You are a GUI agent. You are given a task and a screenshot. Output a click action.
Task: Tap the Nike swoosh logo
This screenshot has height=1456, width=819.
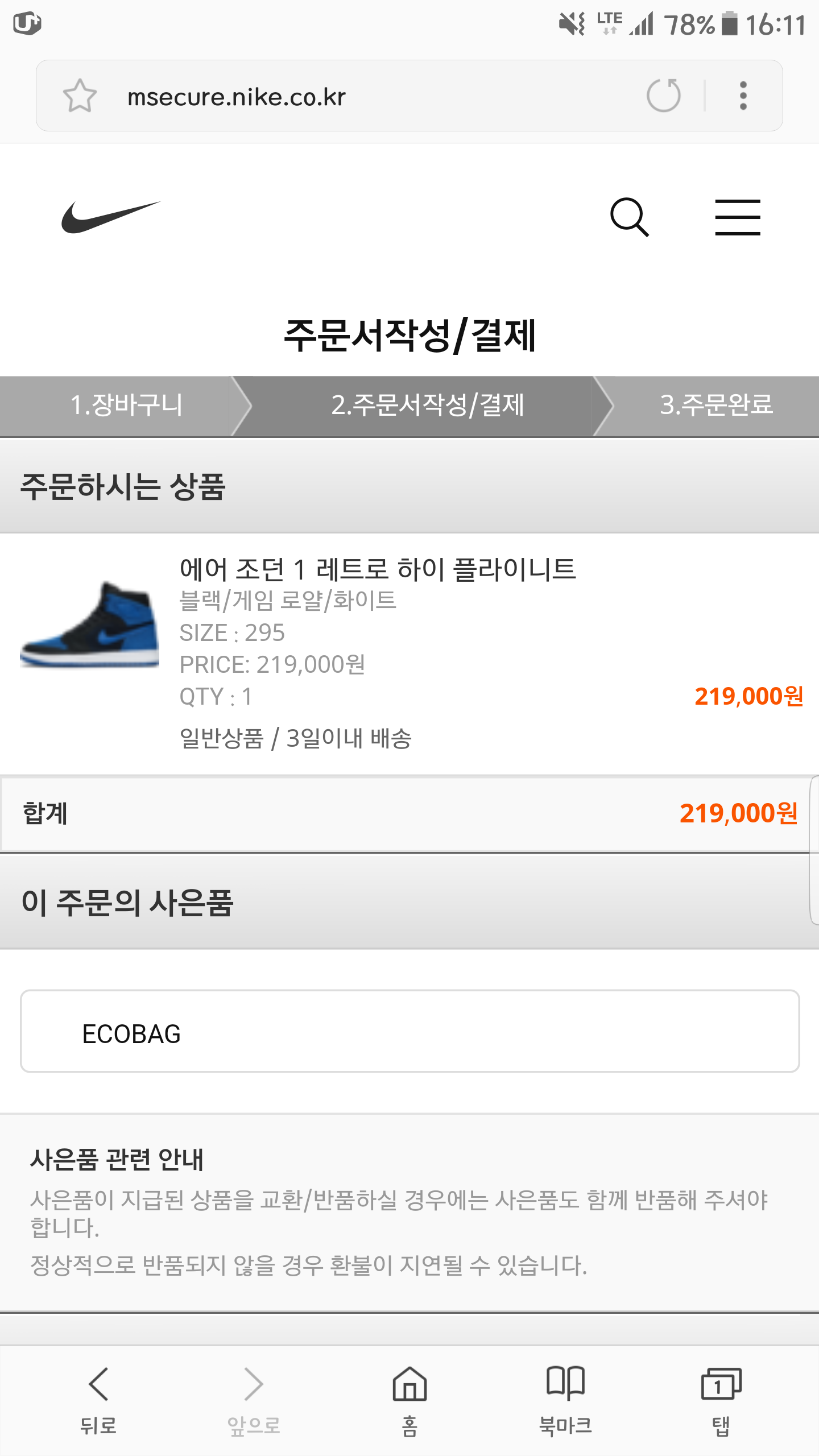tap(111, 217)
